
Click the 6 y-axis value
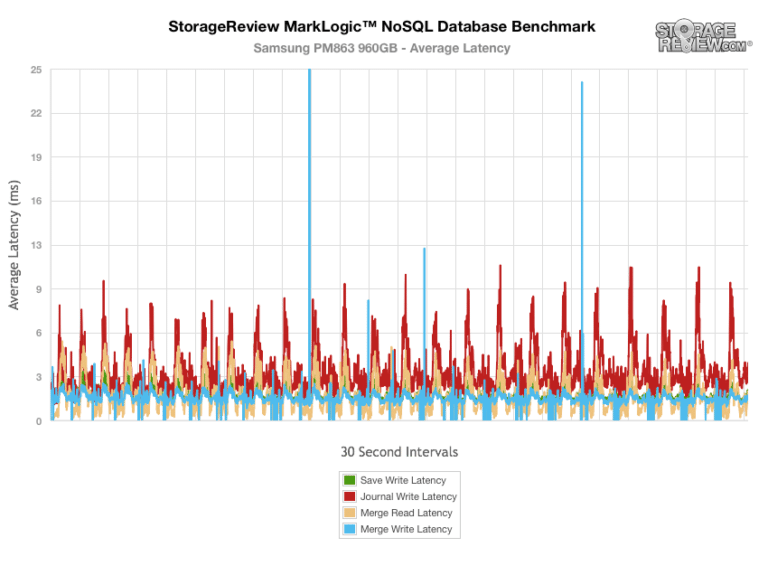pyautogui.click(x=39, y=333)
